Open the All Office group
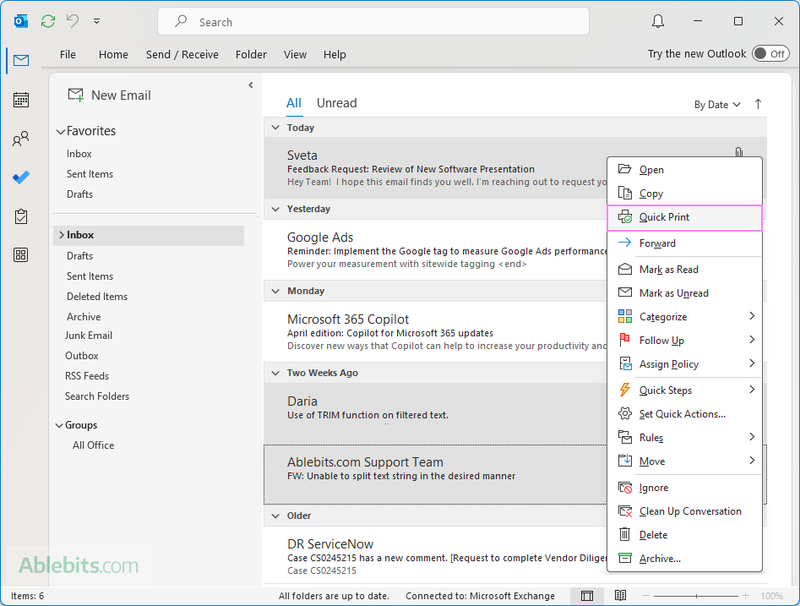 coord(93,445)
